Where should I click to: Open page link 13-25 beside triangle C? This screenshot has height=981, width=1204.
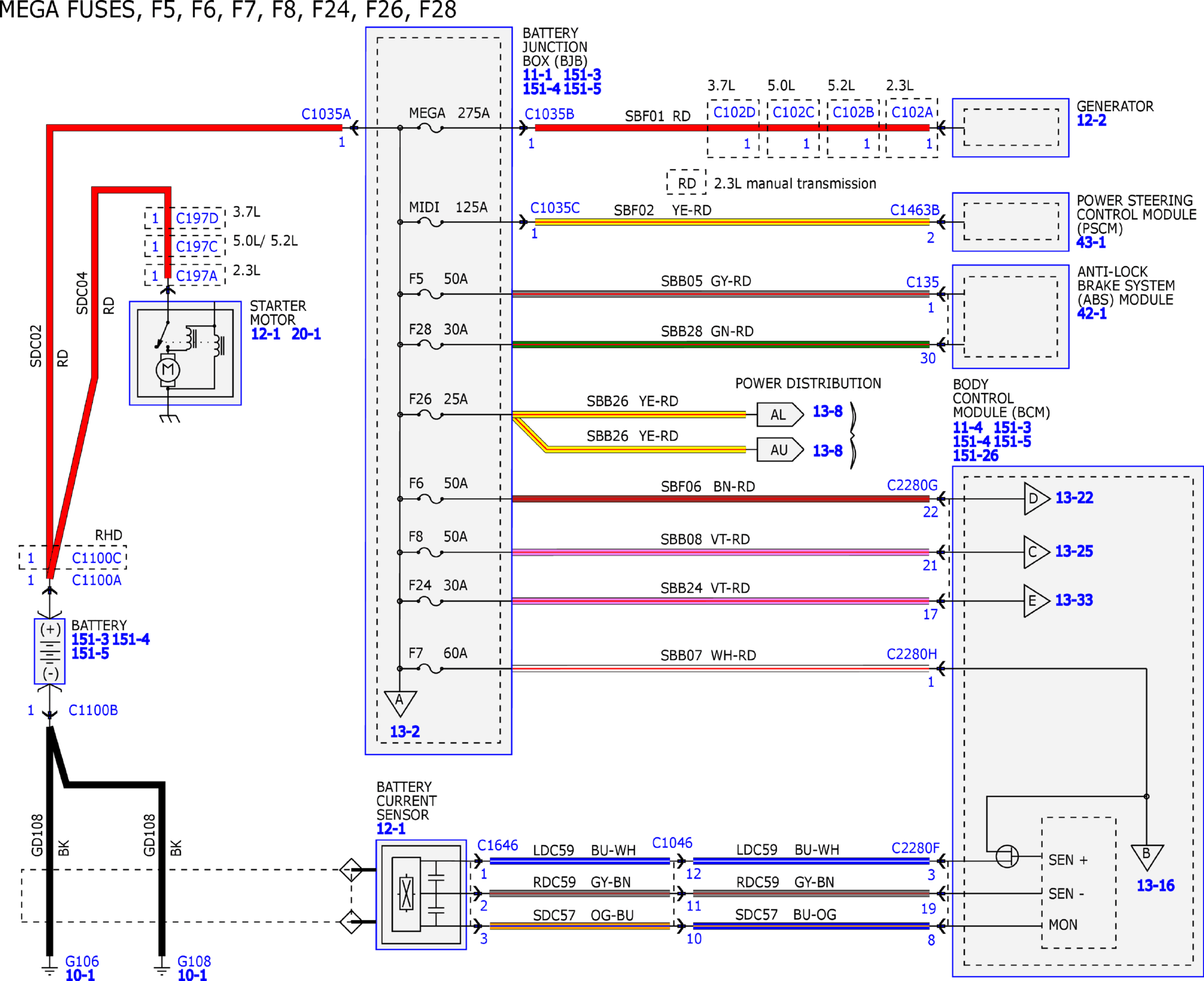[1074, 551]
